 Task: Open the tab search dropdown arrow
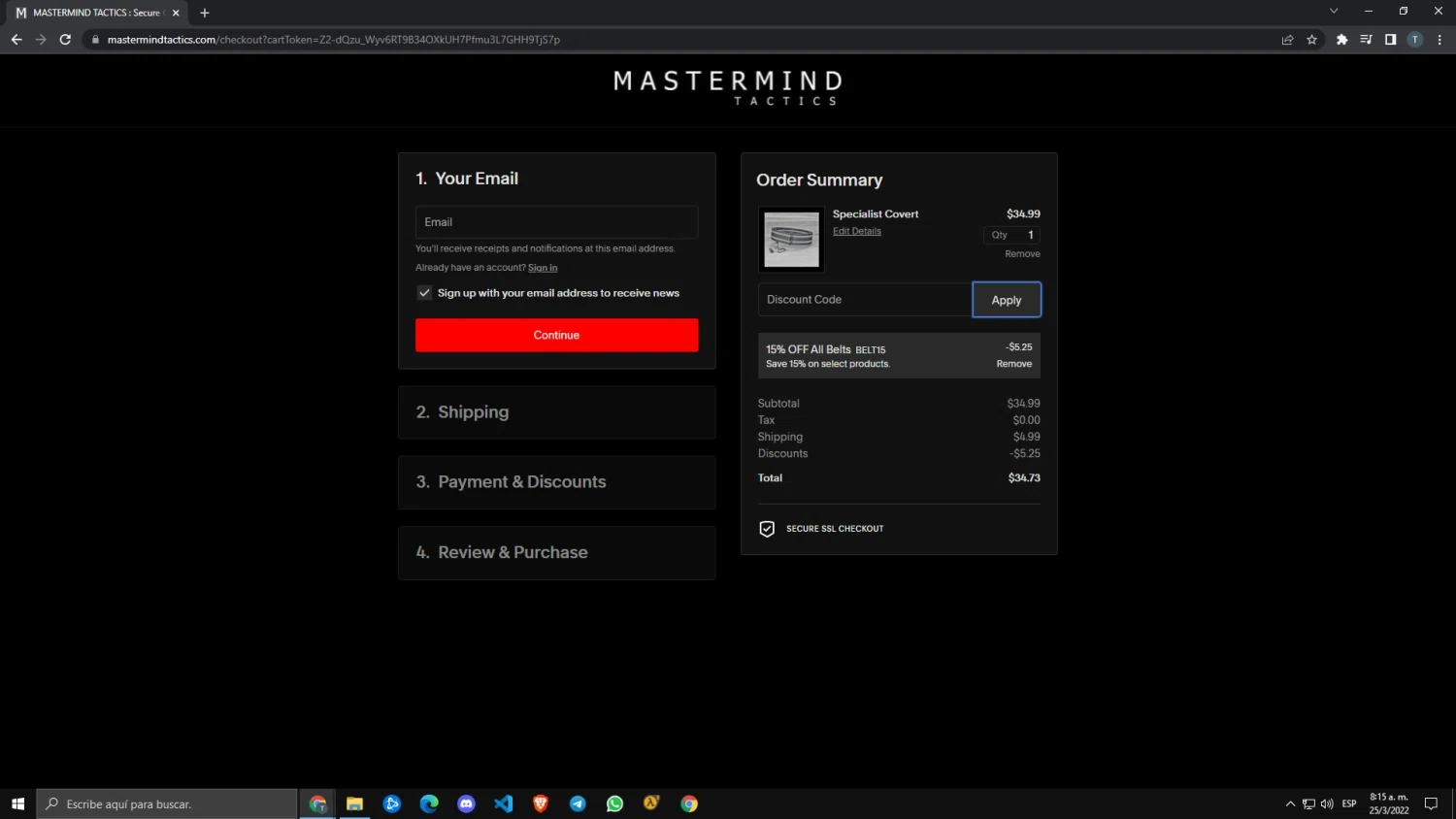pos(1334,12)
